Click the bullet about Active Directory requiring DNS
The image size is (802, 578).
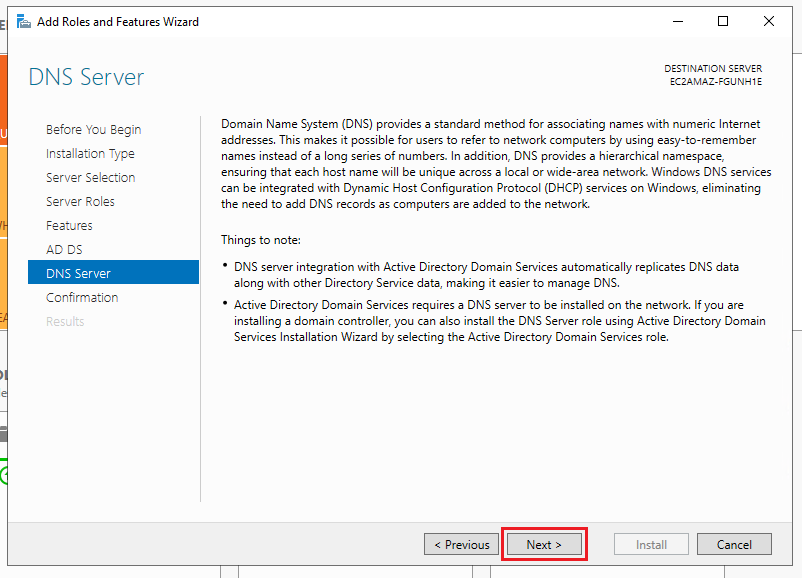[500, 321]
